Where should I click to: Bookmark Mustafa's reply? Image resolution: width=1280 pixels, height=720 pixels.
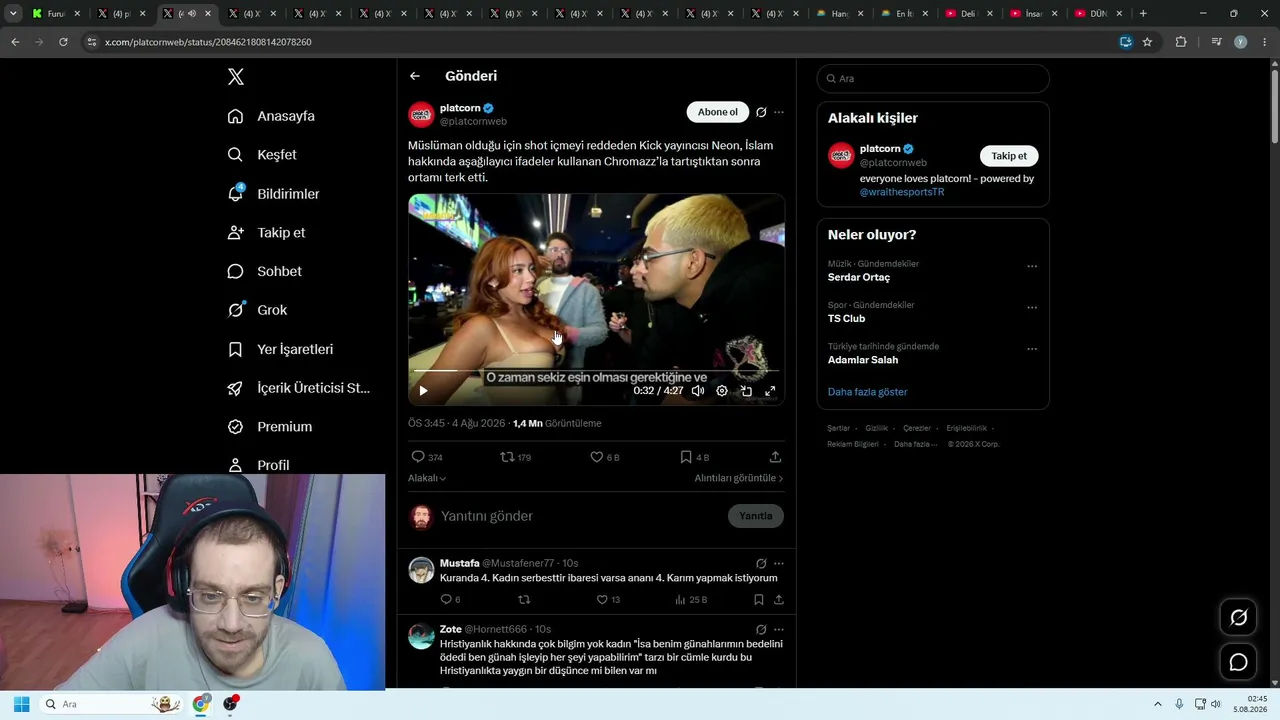759,600
